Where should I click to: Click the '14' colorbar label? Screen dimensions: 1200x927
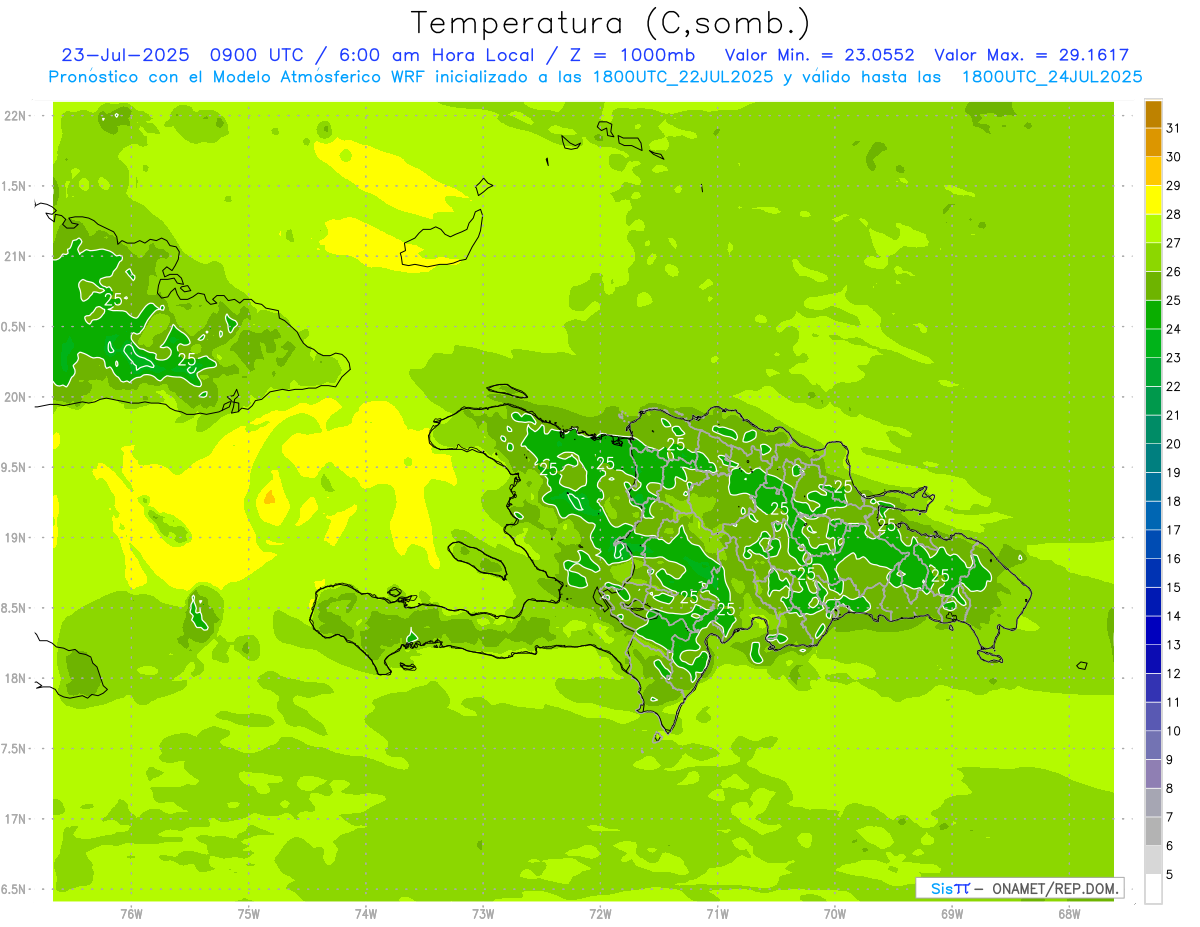coord(1173,616)
